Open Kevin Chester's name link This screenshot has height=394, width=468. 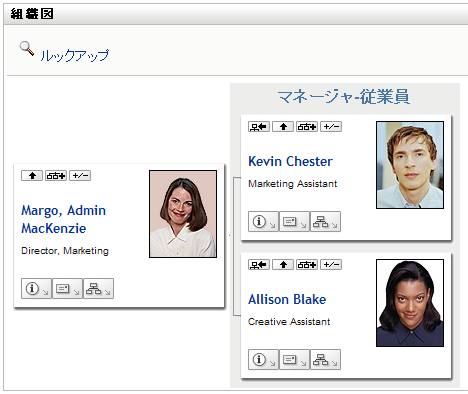(x=290, y=161)
